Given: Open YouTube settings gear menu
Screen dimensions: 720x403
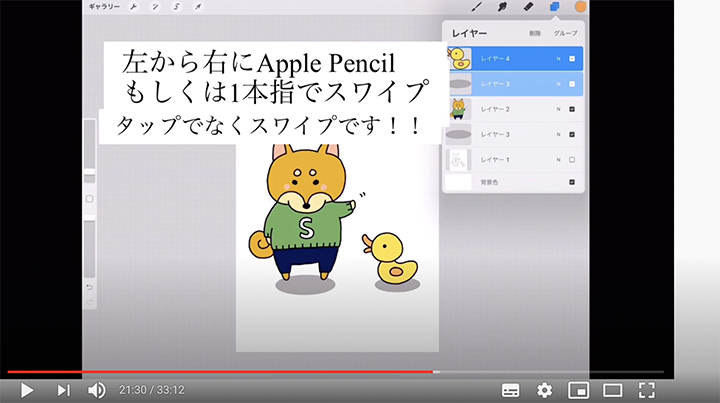Looking at the screenshot, I should point(545,390).
